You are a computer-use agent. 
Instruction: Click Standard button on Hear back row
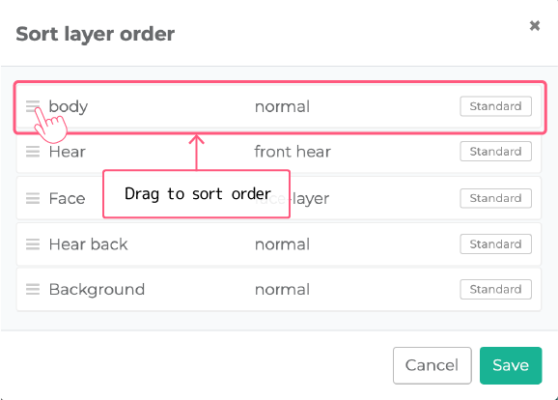pyautogui.click(x=496, y=244)
